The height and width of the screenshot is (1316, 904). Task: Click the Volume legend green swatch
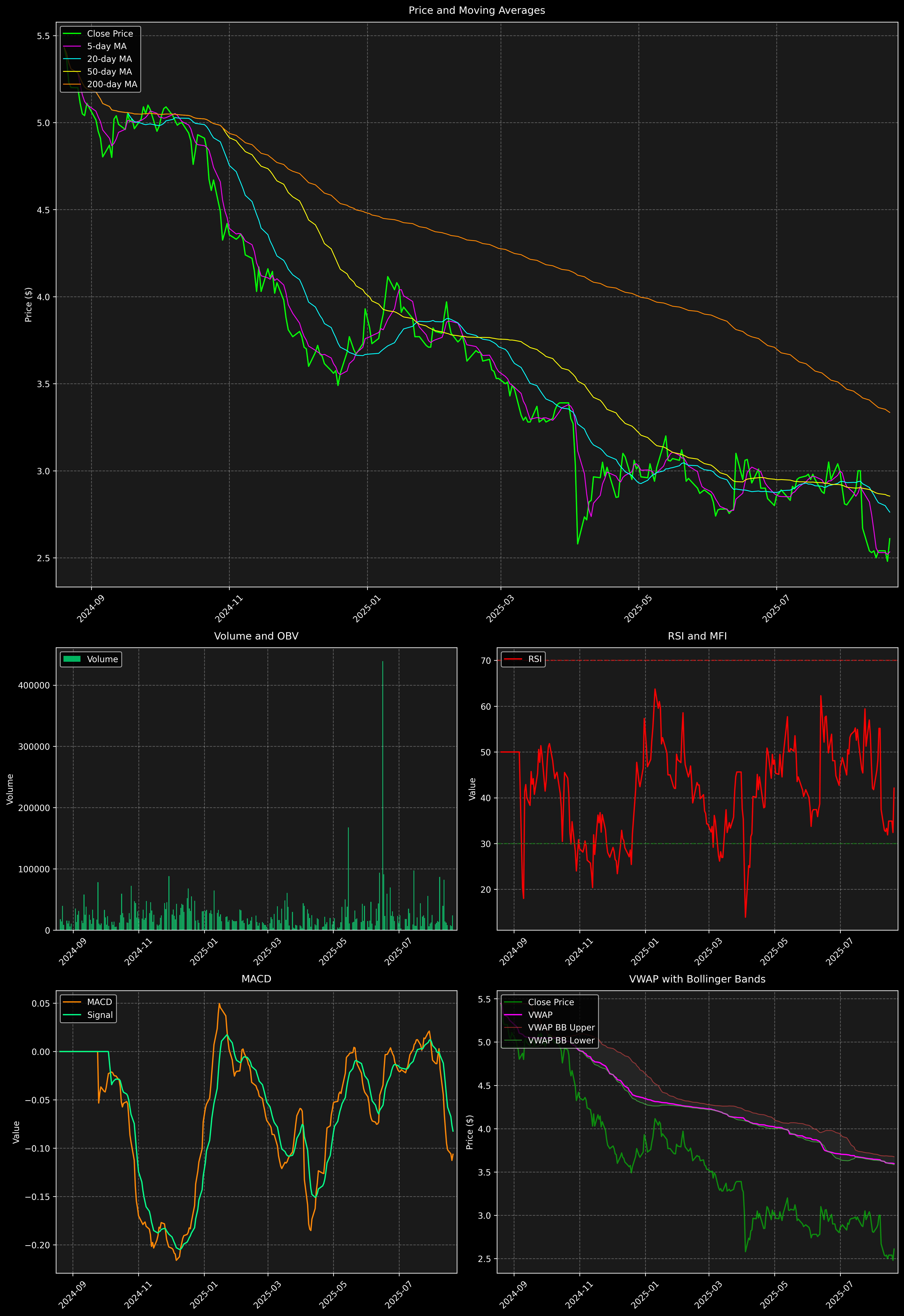click(72, 659)
